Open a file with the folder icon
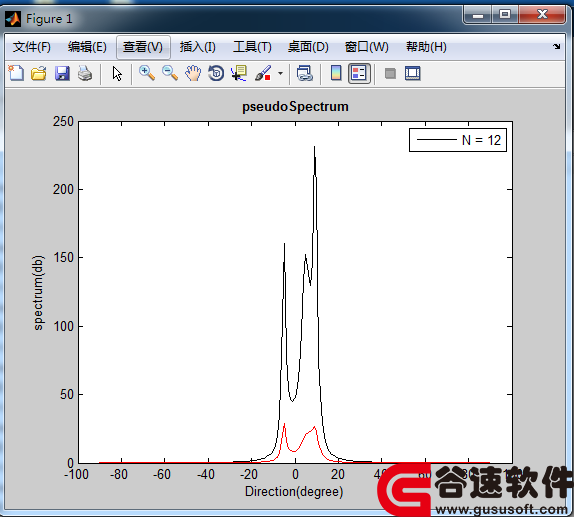The height and width of the screenshot is (517, 574). point(39,73)
